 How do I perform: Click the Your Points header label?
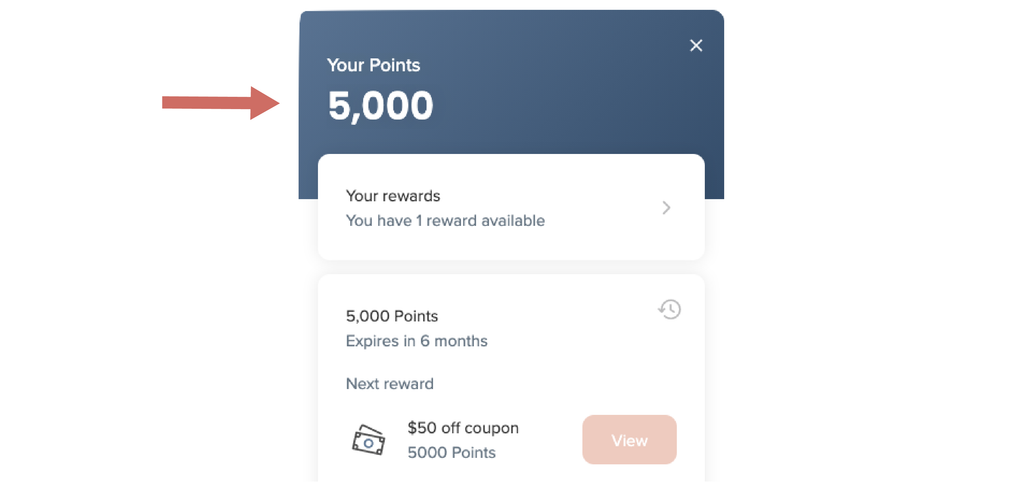pos(373,65)
